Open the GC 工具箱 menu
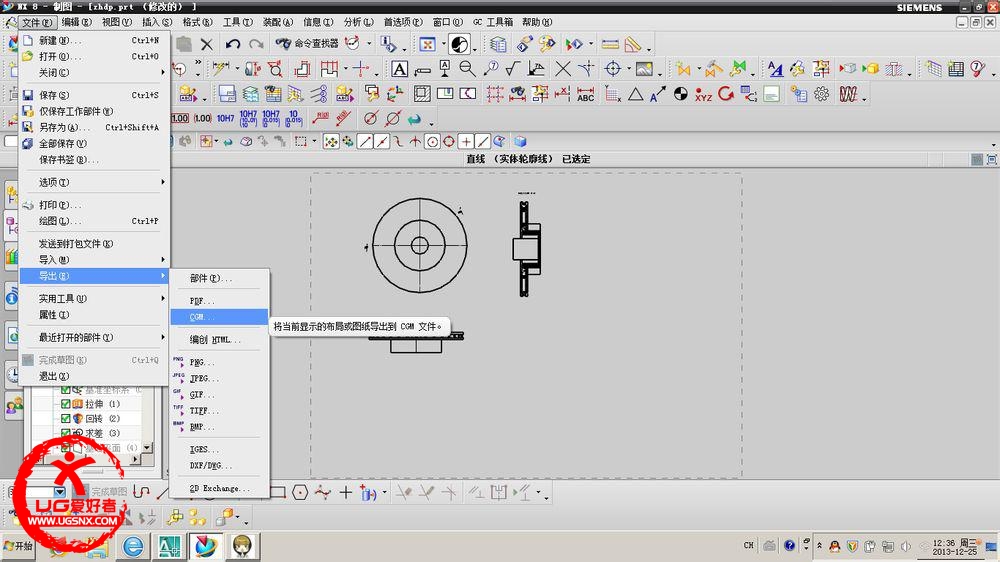Image resolution: width=1000 pixels, height=562 pixels. (x=492, y=22)
